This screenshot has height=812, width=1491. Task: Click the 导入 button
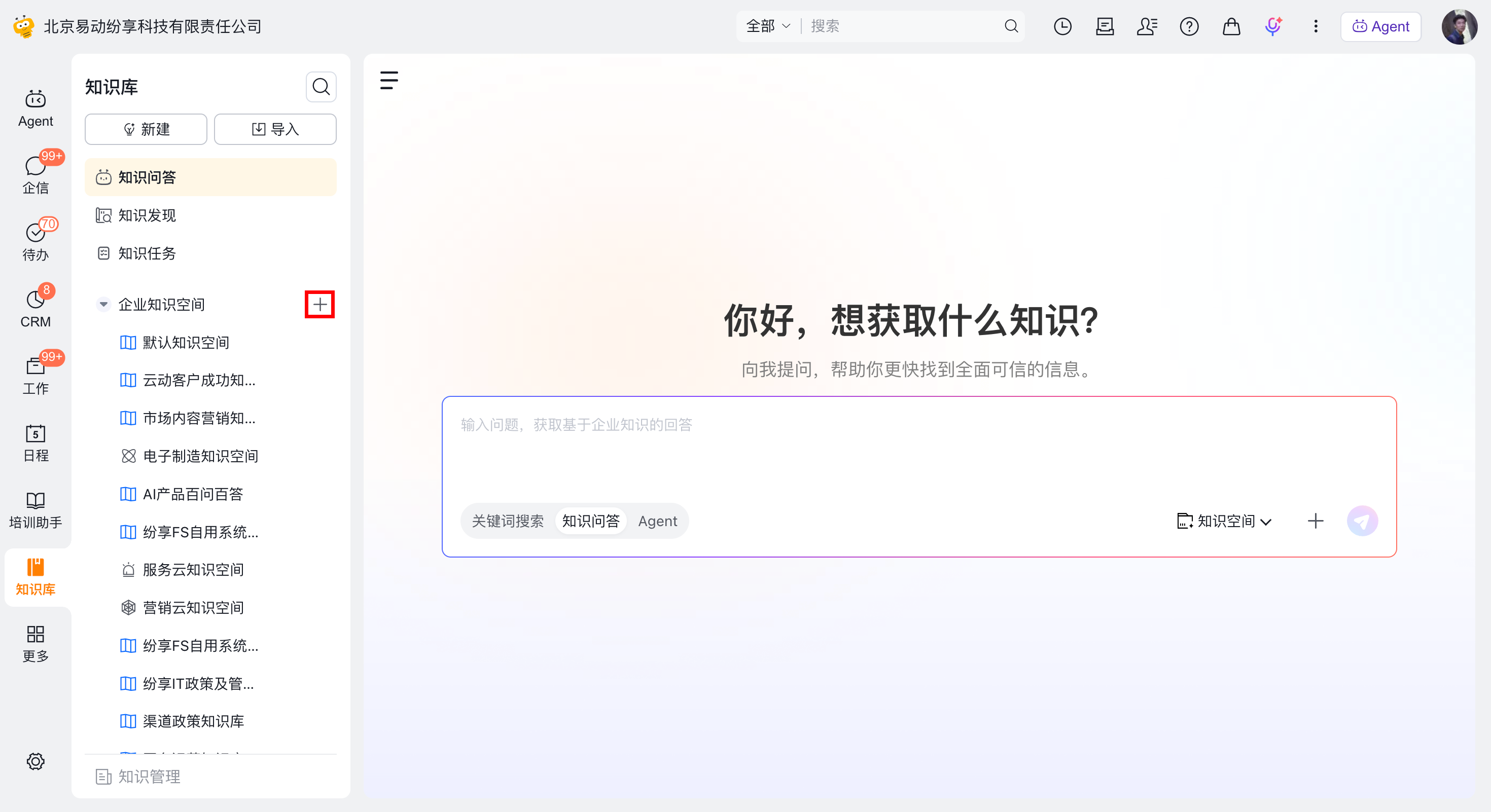pyautogui.click(x=275, y=129)
